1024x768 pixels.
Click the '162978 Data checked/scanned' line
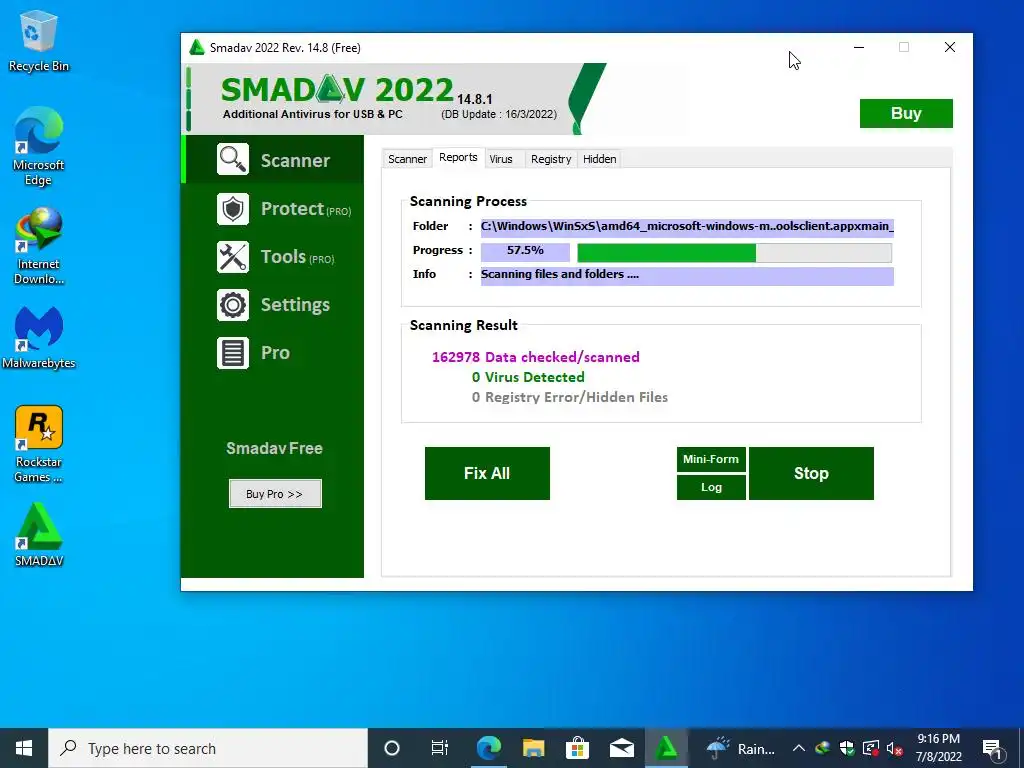click(536, 357)
